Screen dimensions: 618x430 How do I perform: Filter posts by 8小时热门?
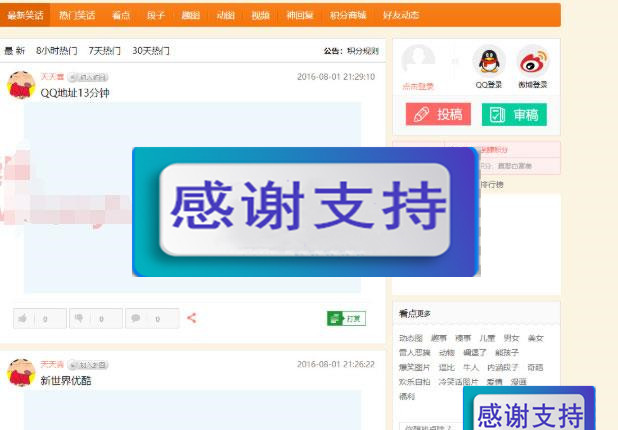point(57,50)
